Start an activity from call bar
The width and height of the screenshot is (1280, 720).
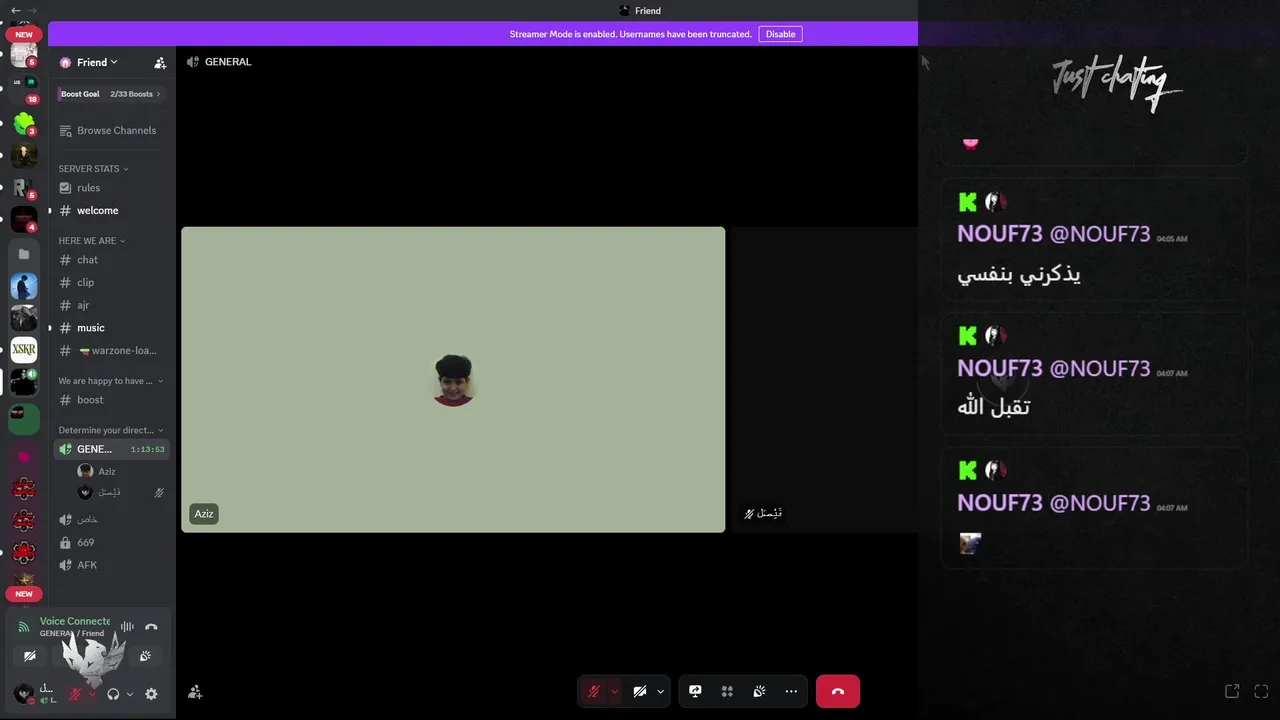727,691
